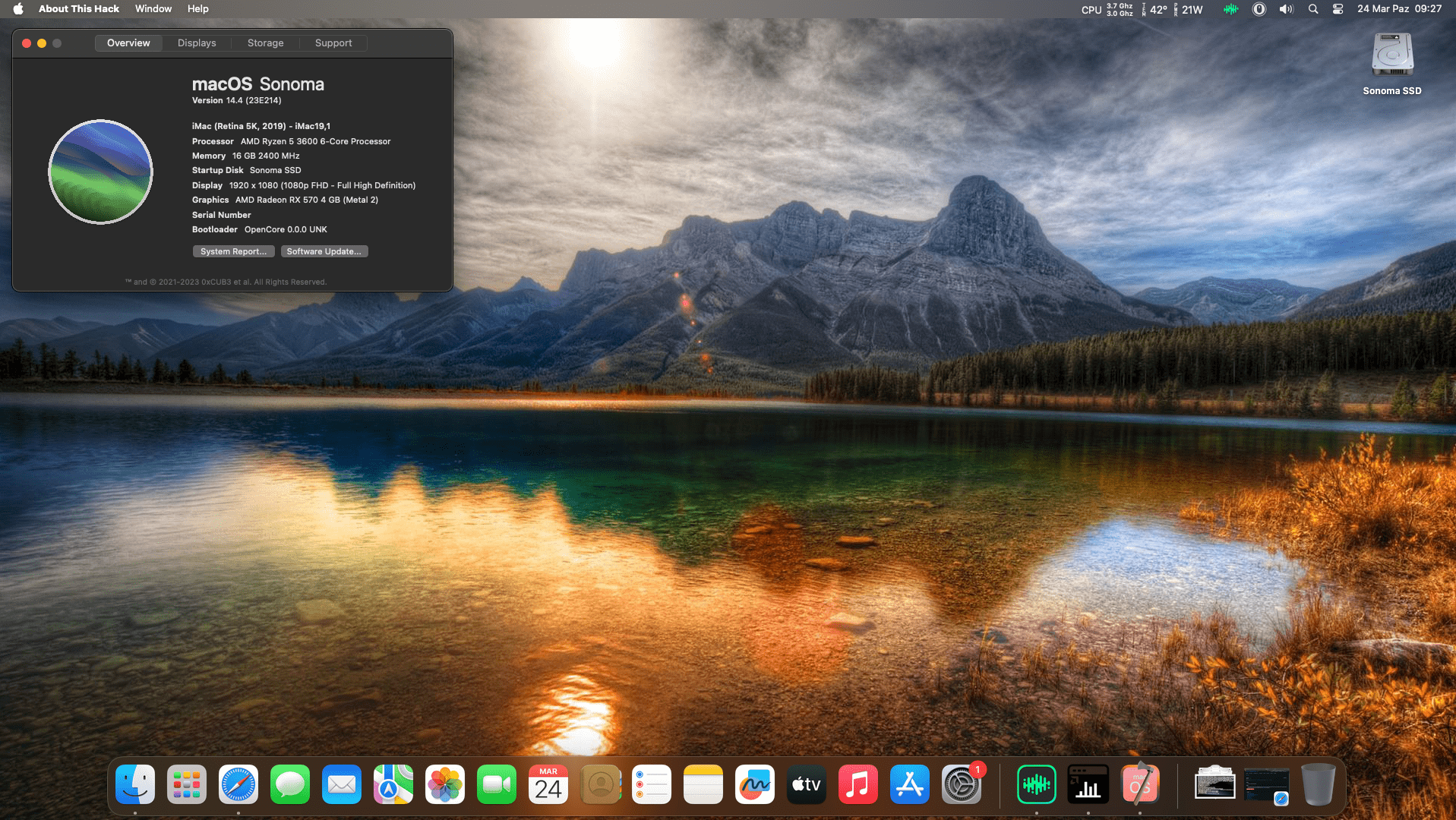Viewport: 1456px width, 820px height.
Task: Select the Support tab
Action: pyautogui.click(x=333, y=43)
